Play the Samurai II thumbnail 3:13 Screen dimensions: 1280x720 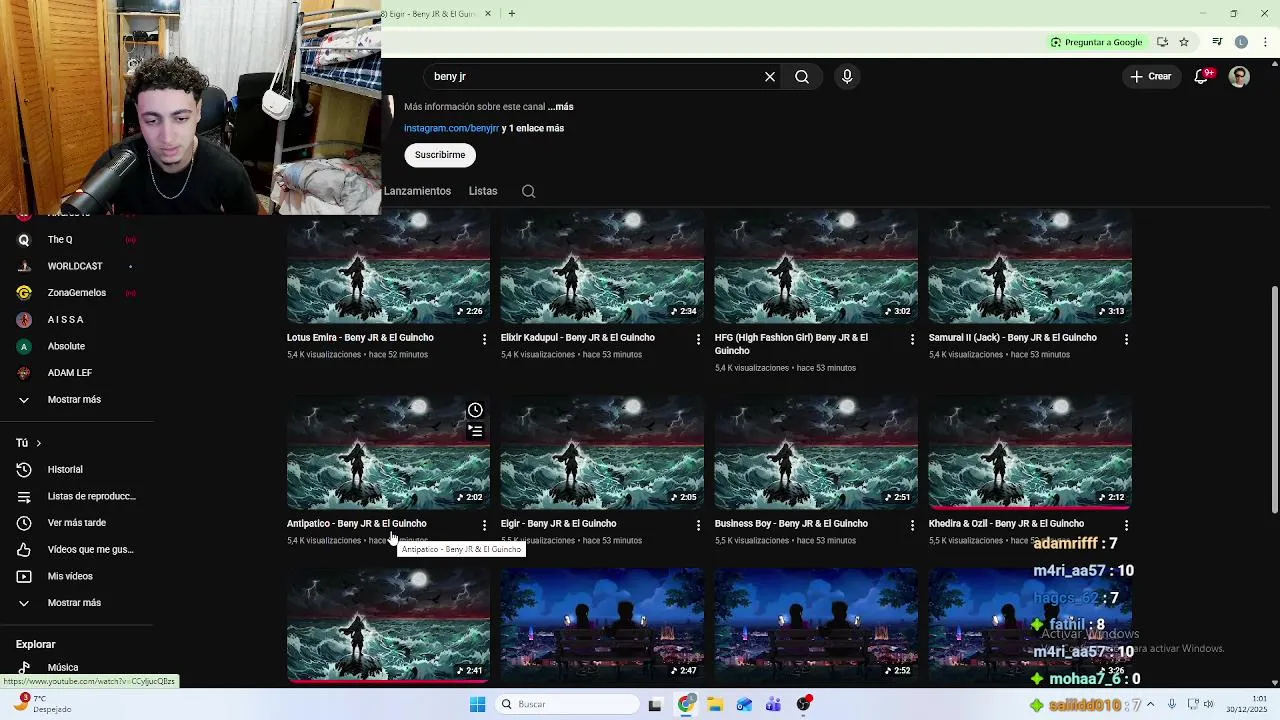pos(1030,266)
